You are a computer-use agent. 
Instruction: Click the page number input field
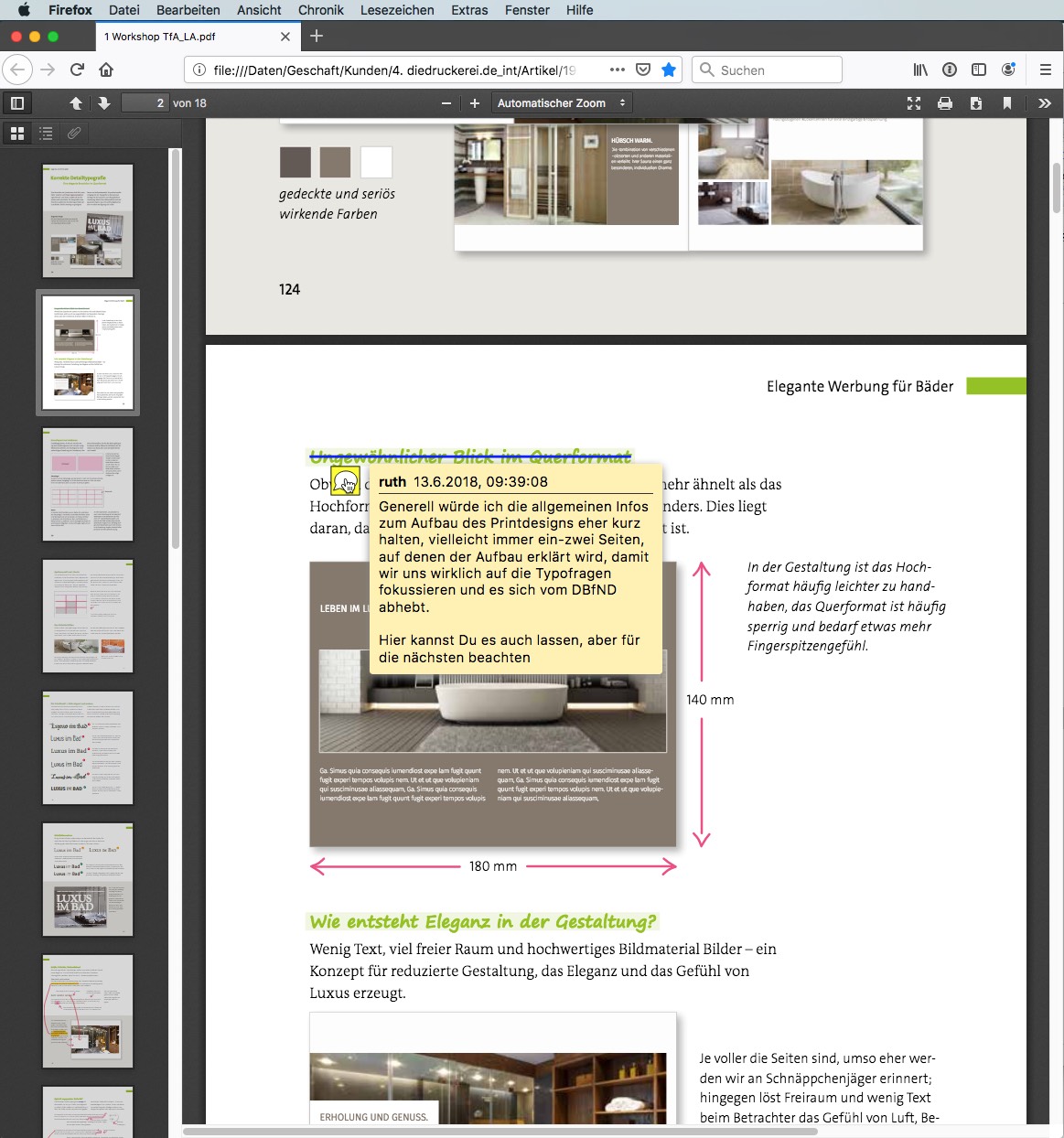(x=145, y=103)
